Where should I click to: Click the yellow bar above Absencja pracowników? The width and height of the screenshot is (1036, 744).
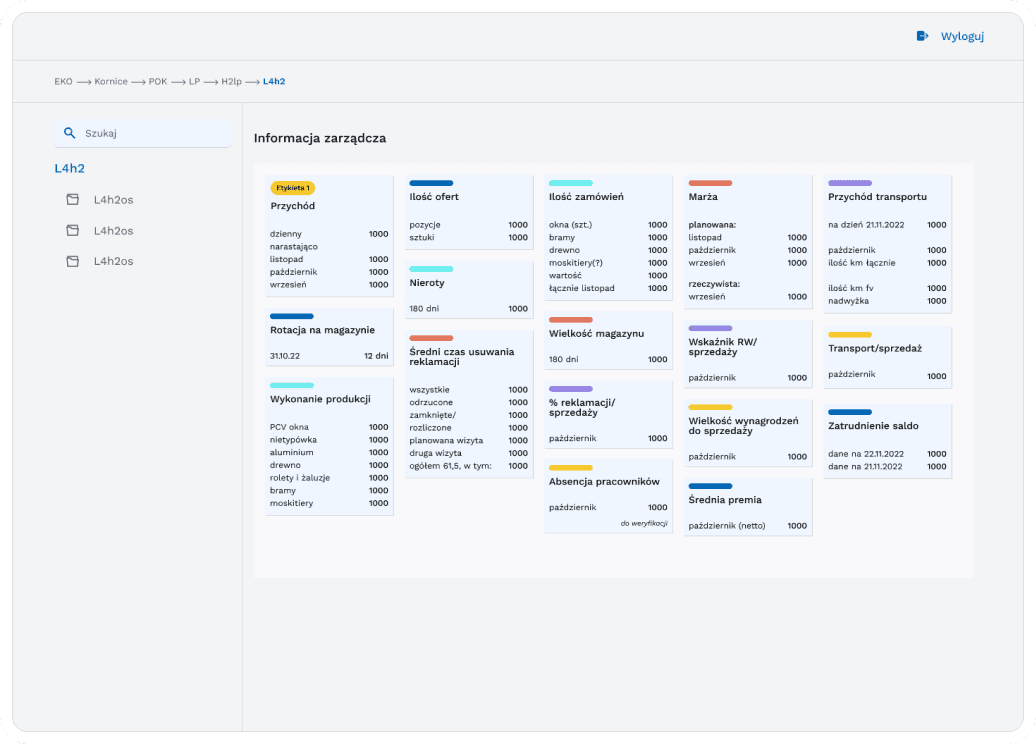(571, 468)
